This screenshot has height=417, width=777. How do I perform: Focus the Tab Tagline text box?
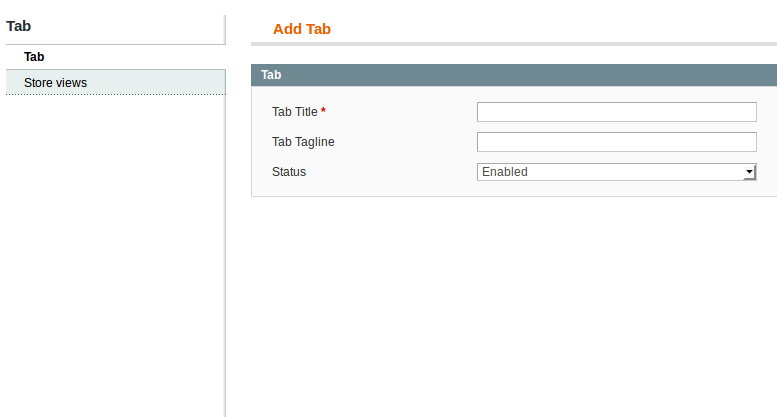click(x=616, y=142)
